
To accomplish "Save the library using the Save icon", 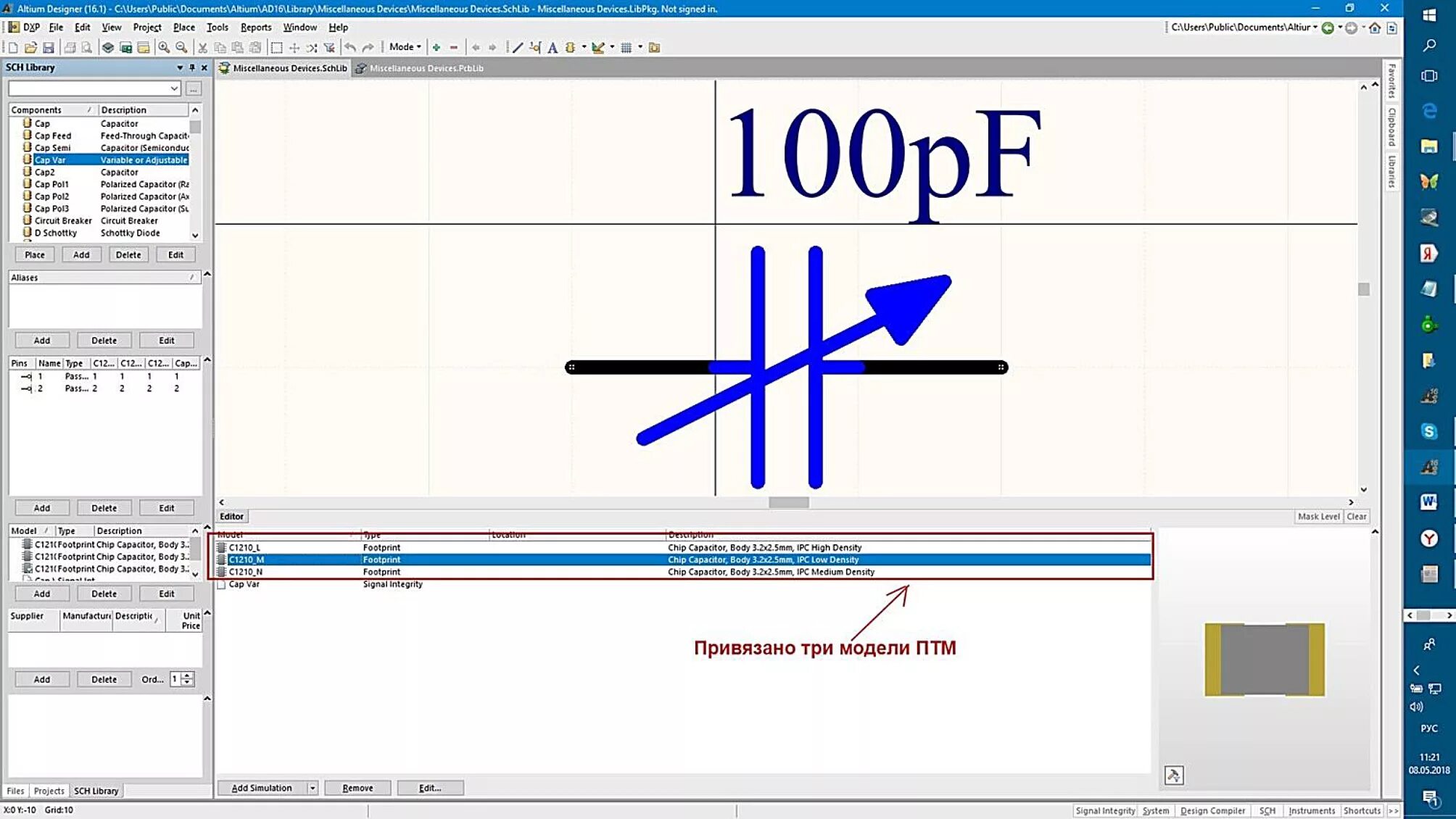I will 49,46.
